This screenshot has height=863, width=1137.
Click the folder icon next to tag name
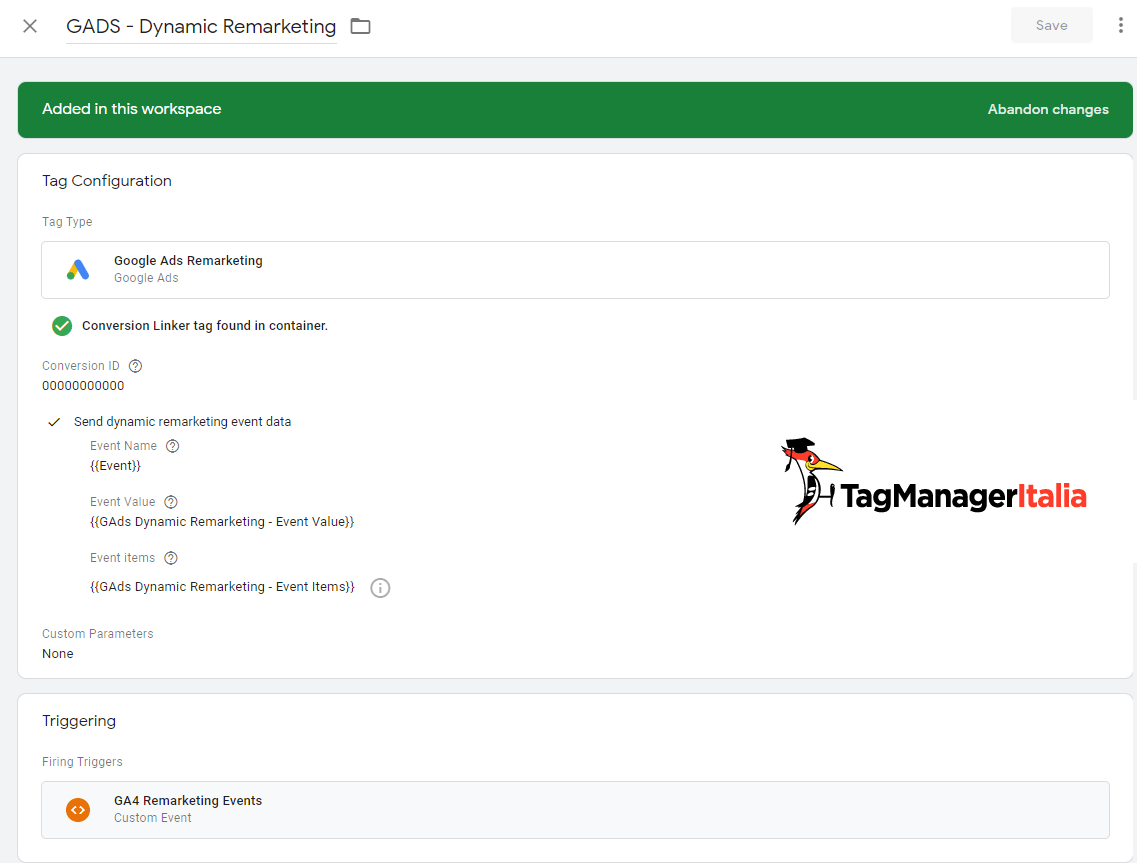(x=360, y=26)
